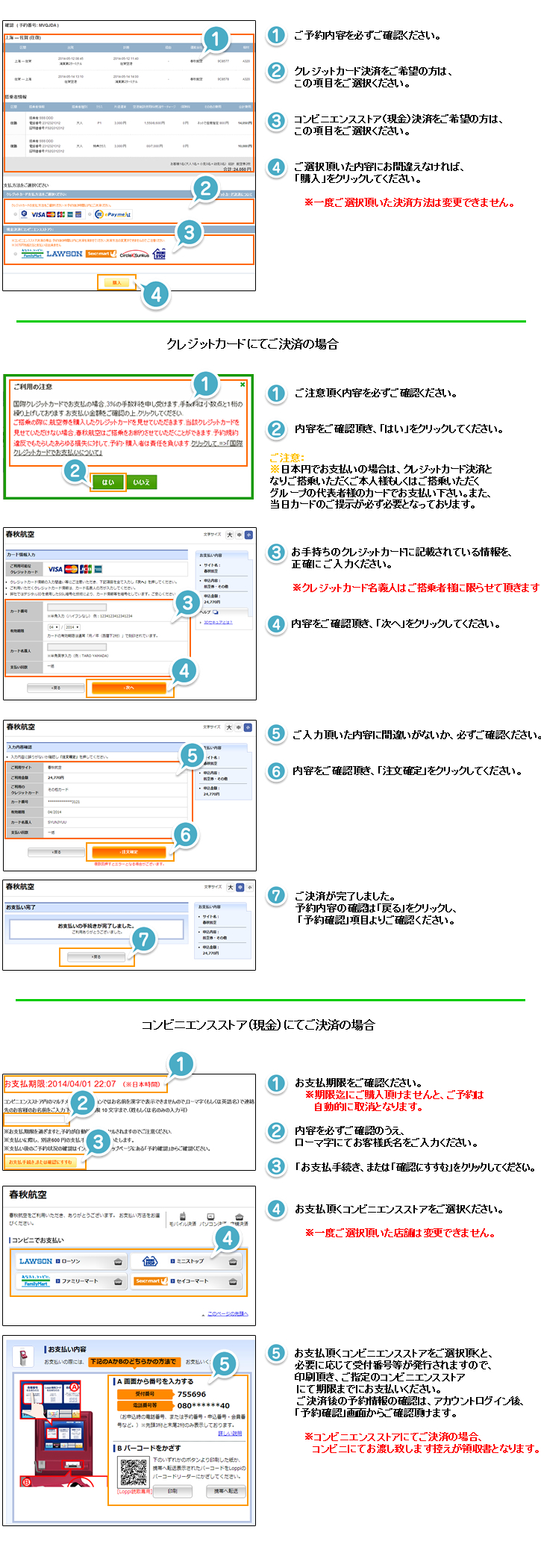Click the orange 次へ button
Screen dimensions: 541x1568
tap(129, 688)
